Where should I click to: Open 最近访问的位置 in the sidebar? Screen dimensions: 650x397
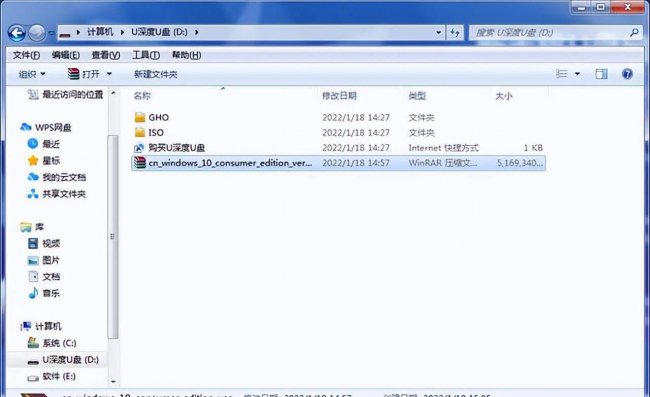point(65,94)
